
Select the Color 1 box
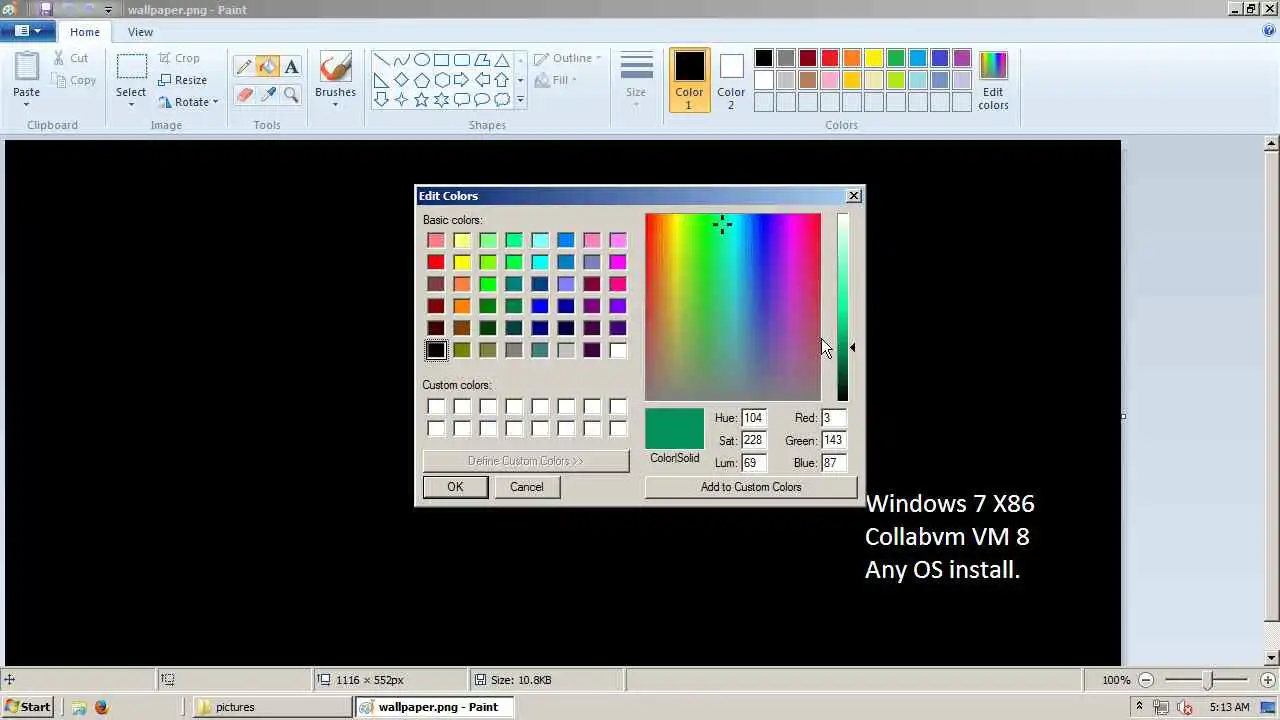click(689, 80)
